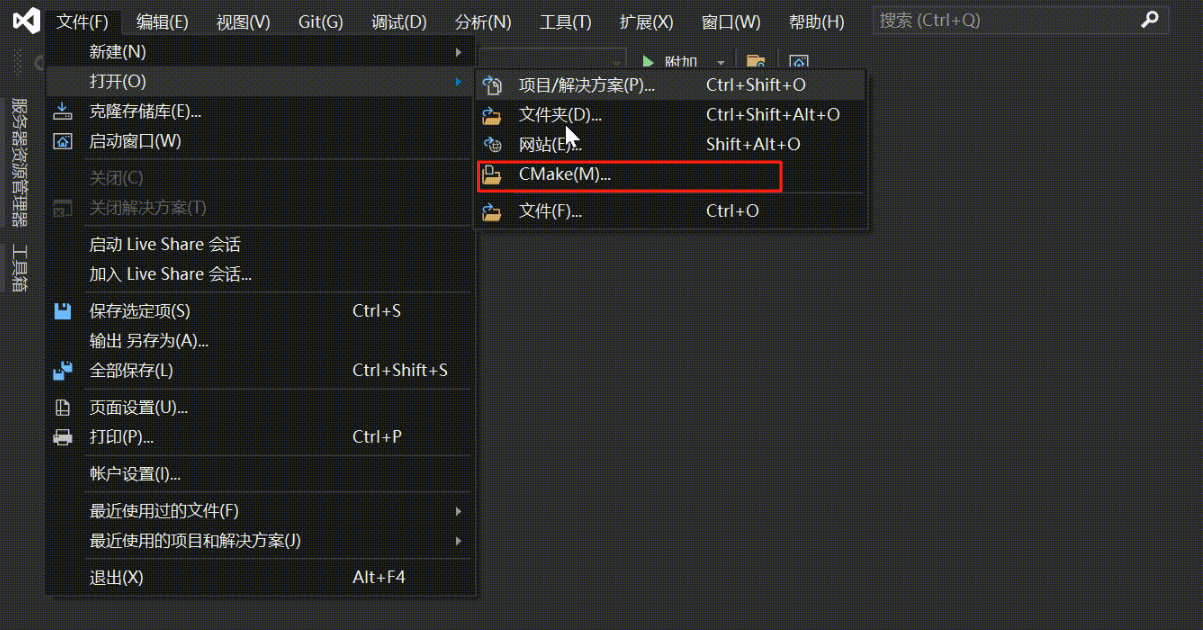Click the website globe icon
This screenshot has width=1203, height=630.
click(492, 144)
